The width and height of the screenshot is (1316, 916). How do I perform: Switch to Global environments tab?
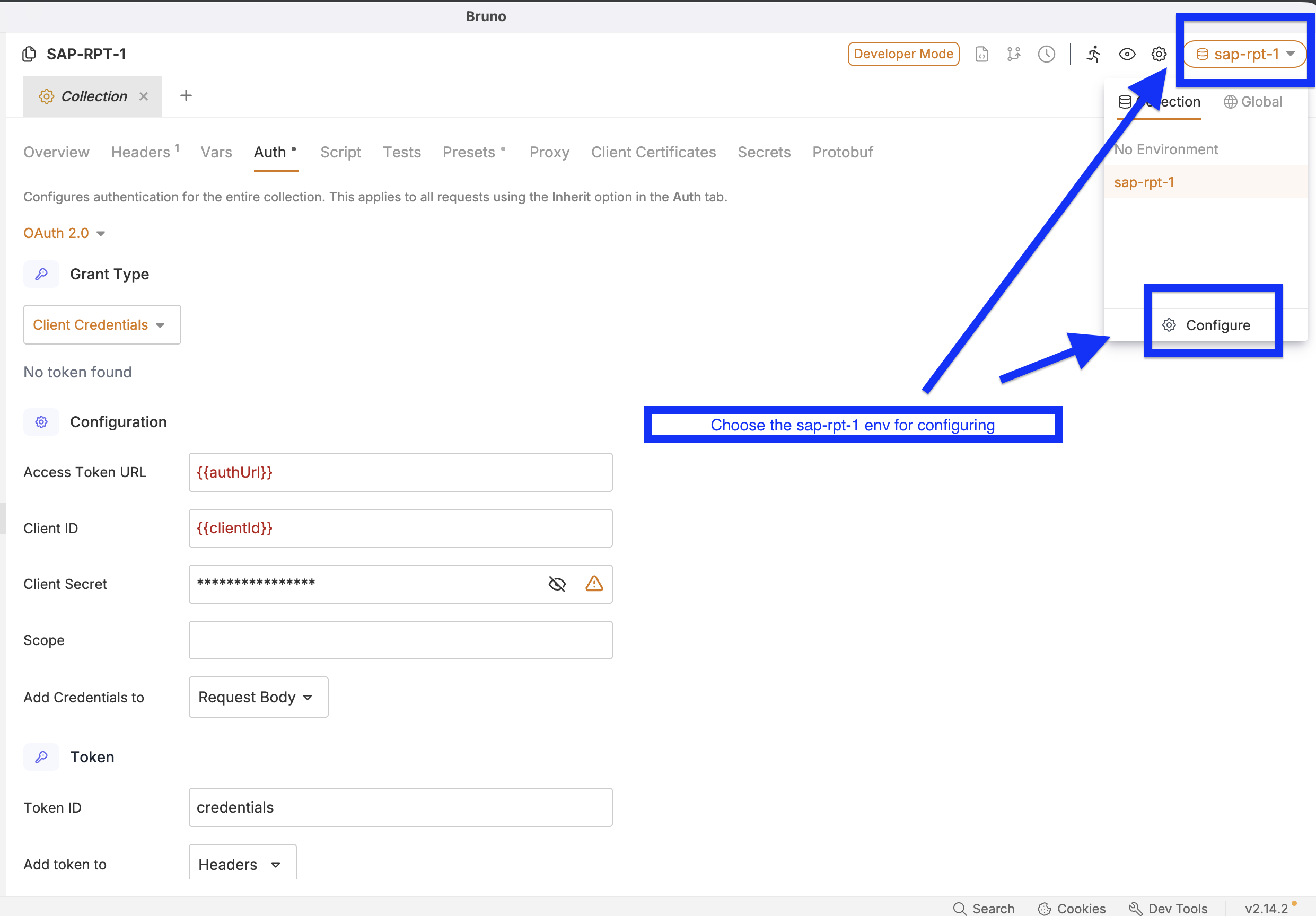[x=1252, y=102]
